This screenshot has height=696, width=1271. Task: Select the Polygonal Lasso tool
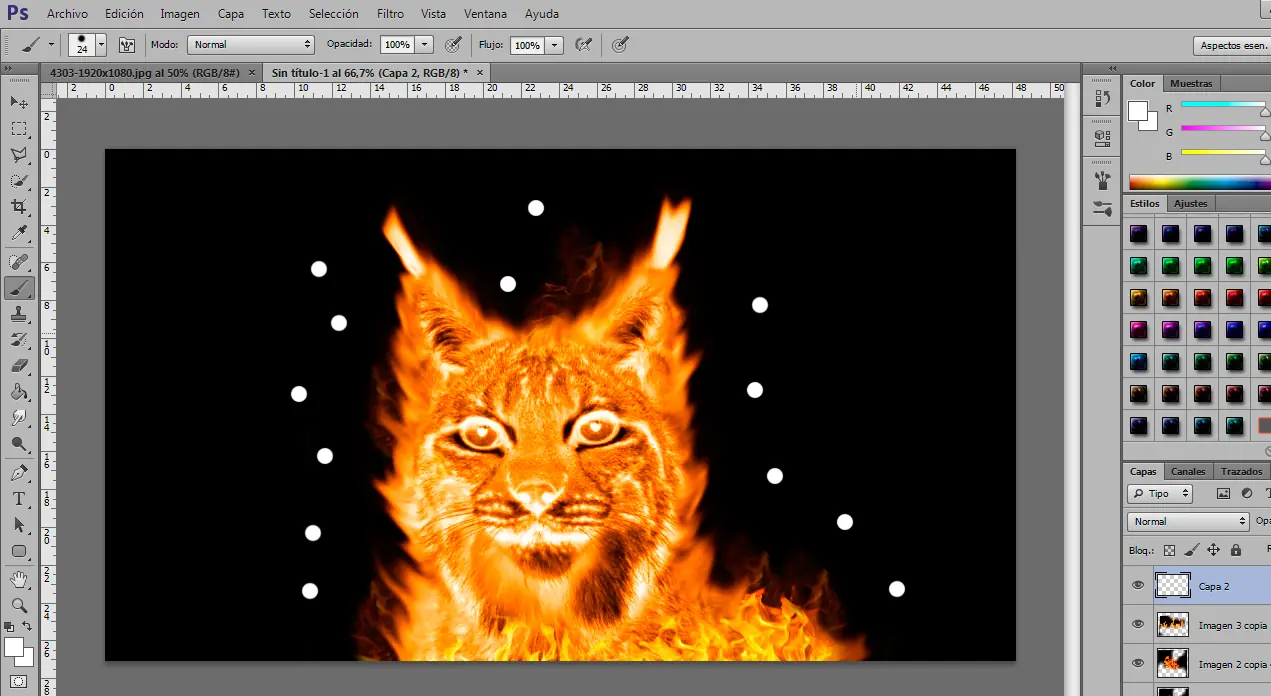point(19,155)
